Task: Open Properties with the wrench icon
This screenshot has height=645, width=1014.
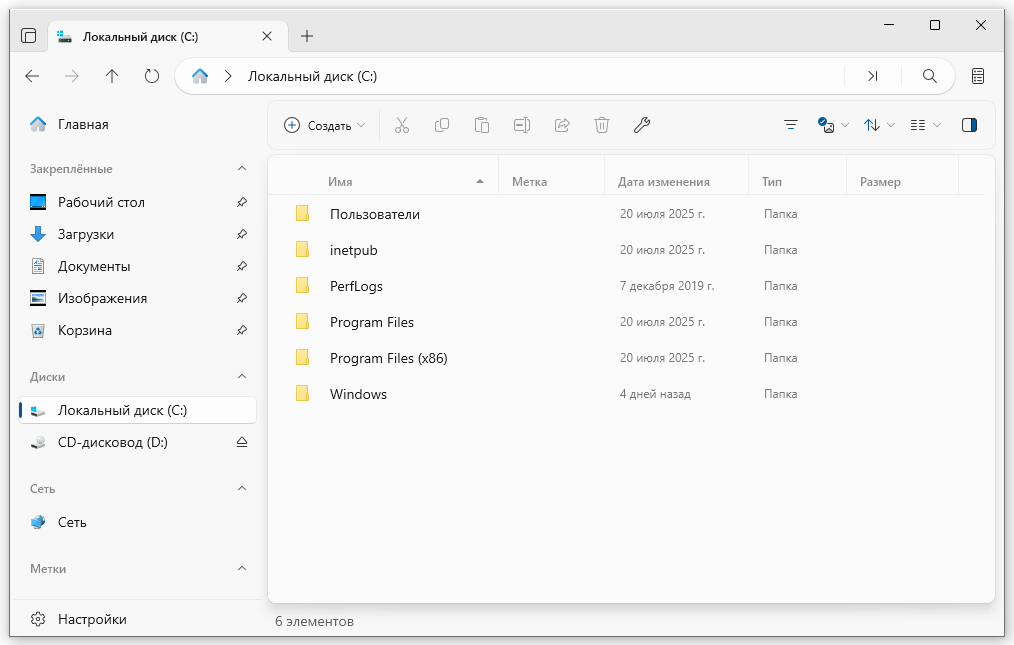Action: (642, 125)
